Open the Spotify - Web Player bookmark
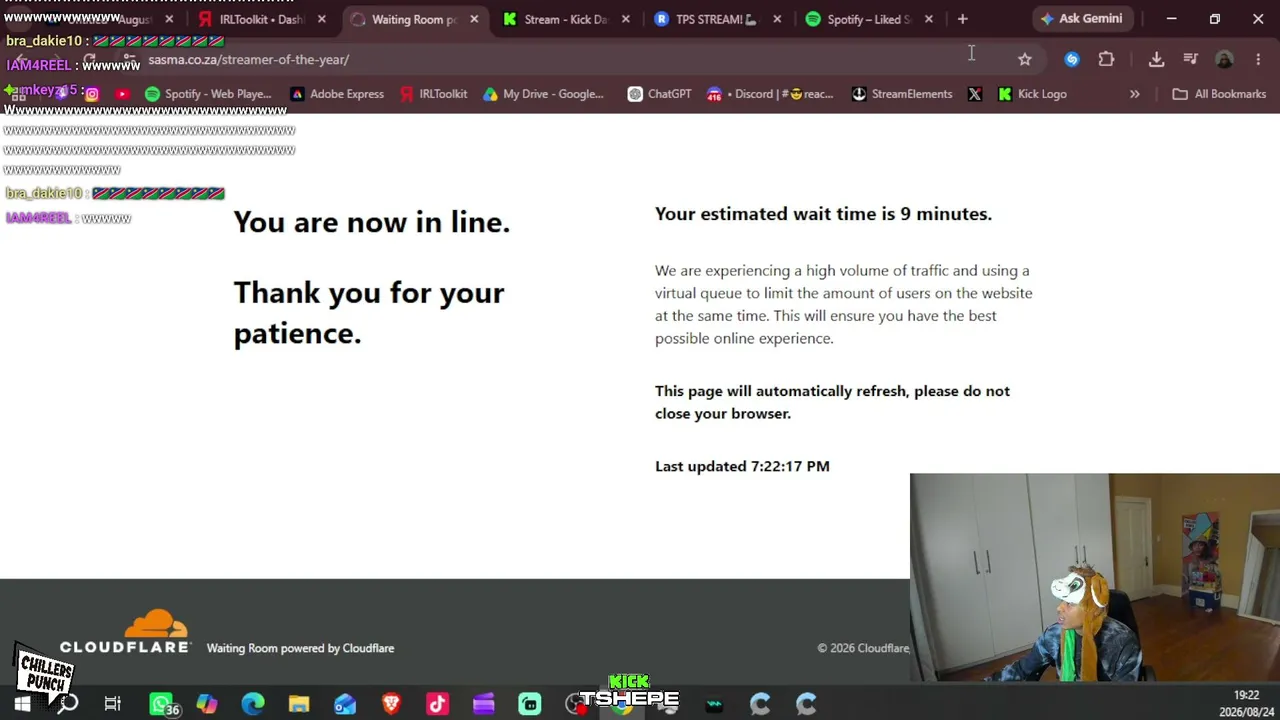This screenshot has height=720, width=1280. (x=208, y=94)
